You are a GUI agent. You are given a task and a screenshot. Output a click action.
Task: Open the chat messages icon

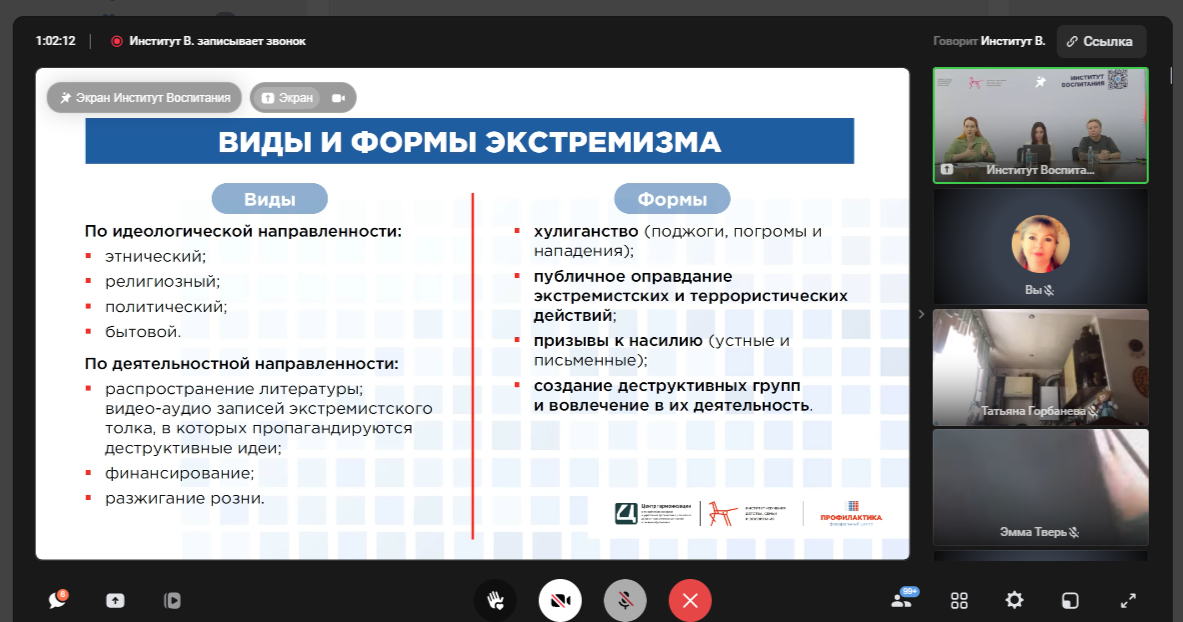click(x=58, y=600)
